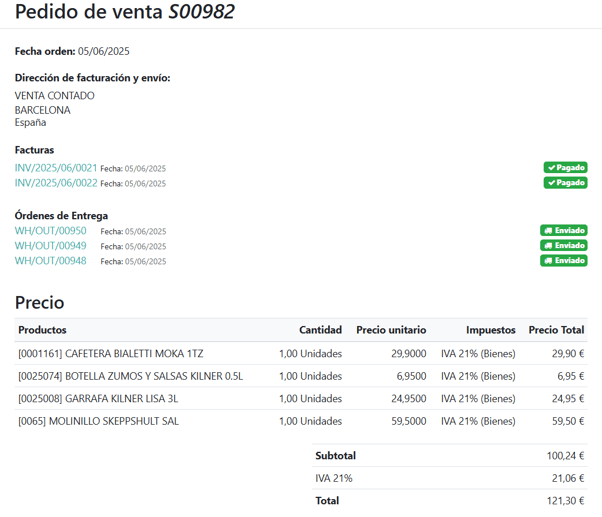Viewport: 602px width, 517px height.
Task: Open invoice INV/2025/06/0021
Action: tap(56, 168)
